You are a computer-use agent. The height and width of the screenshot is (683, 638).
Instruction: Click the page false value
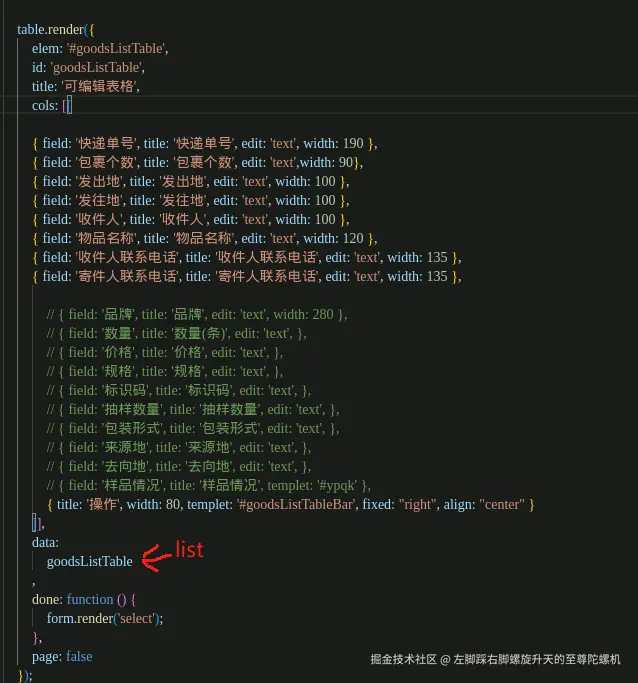(x=79, y=656)
